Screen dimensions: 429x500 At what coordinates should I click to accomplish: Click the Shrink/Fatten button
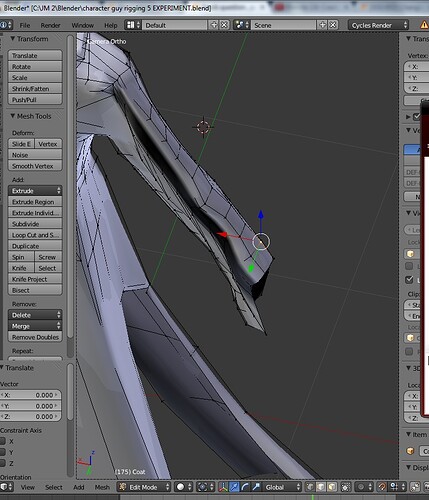coord(35,89)
